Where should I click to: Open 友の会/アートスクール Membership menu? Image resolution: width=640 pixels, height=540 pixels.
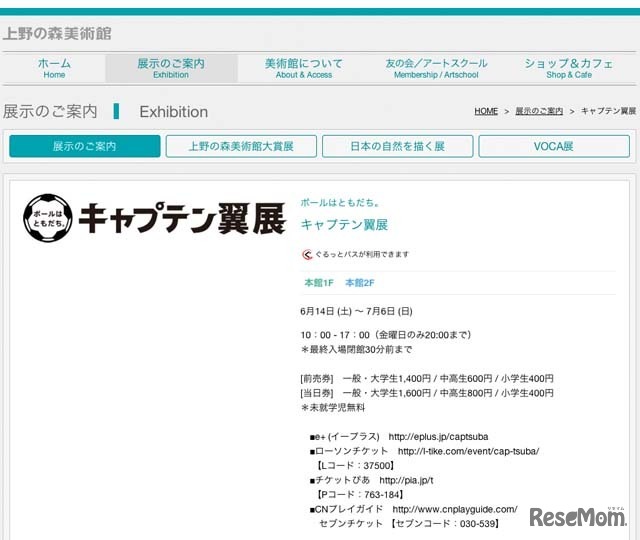[436, 68]
